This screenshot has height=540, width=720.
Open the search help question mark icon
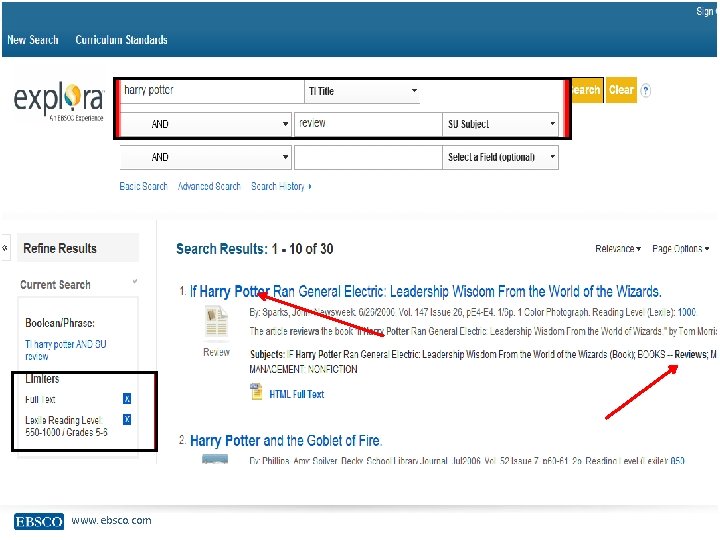tap(645, 90)
